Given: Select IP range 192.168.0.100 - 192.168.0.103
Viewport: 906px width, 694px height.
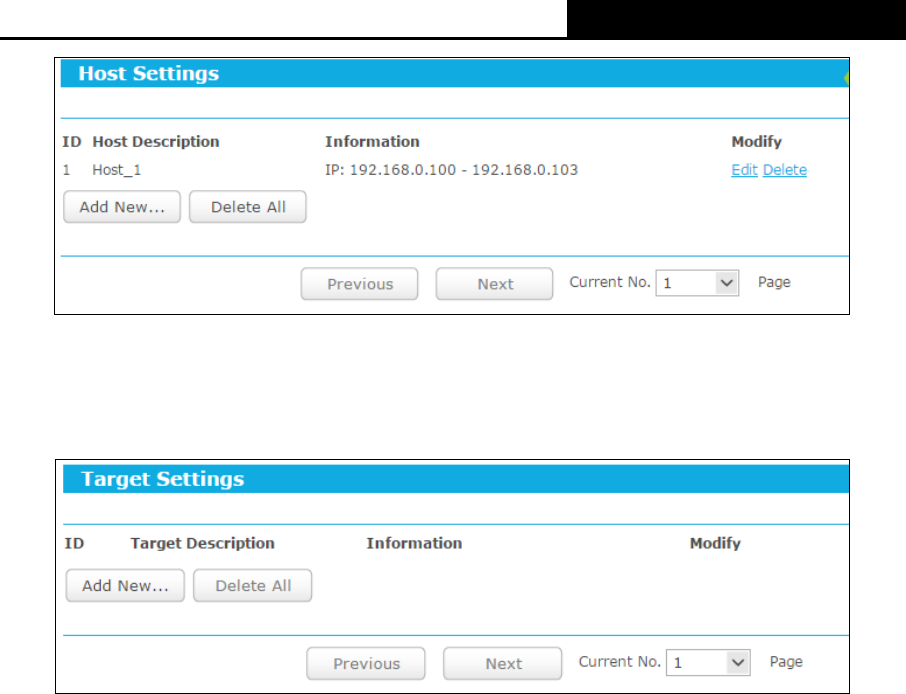Looking at the screenshot, I should (x=451, y=170).
